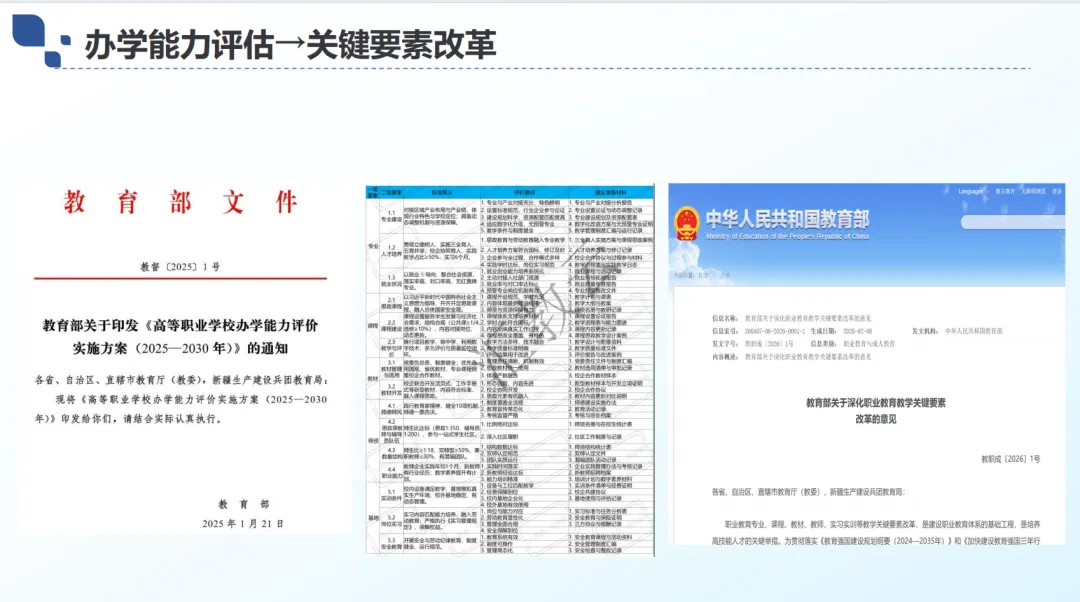This screenshot has width=1080, height=602.
Task: Click the 信息类别 value 职业教育与成人教育
Action: tap(869, 344)
